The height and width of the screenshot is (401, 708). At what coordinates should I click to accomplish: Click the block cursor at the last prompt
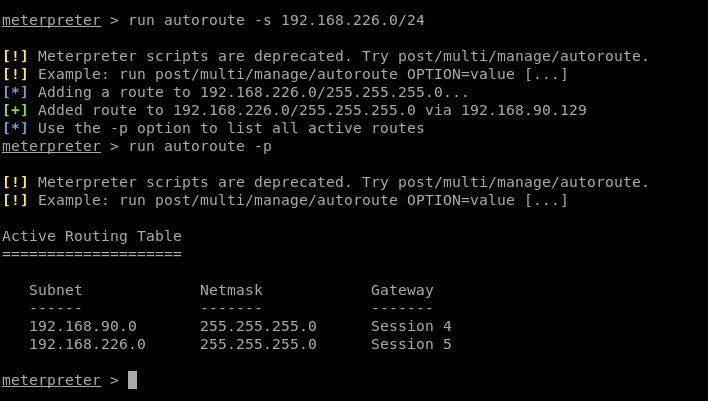tap(132, 380)
